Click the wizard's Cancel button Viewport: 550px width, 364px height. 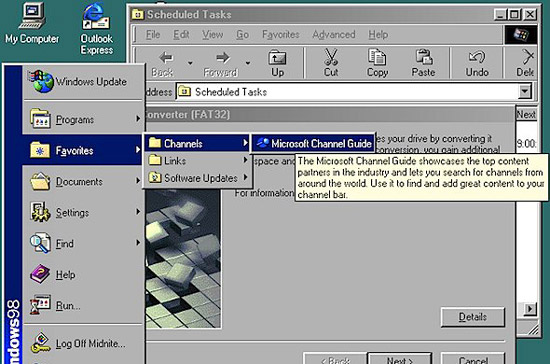(x=472, y=359)
